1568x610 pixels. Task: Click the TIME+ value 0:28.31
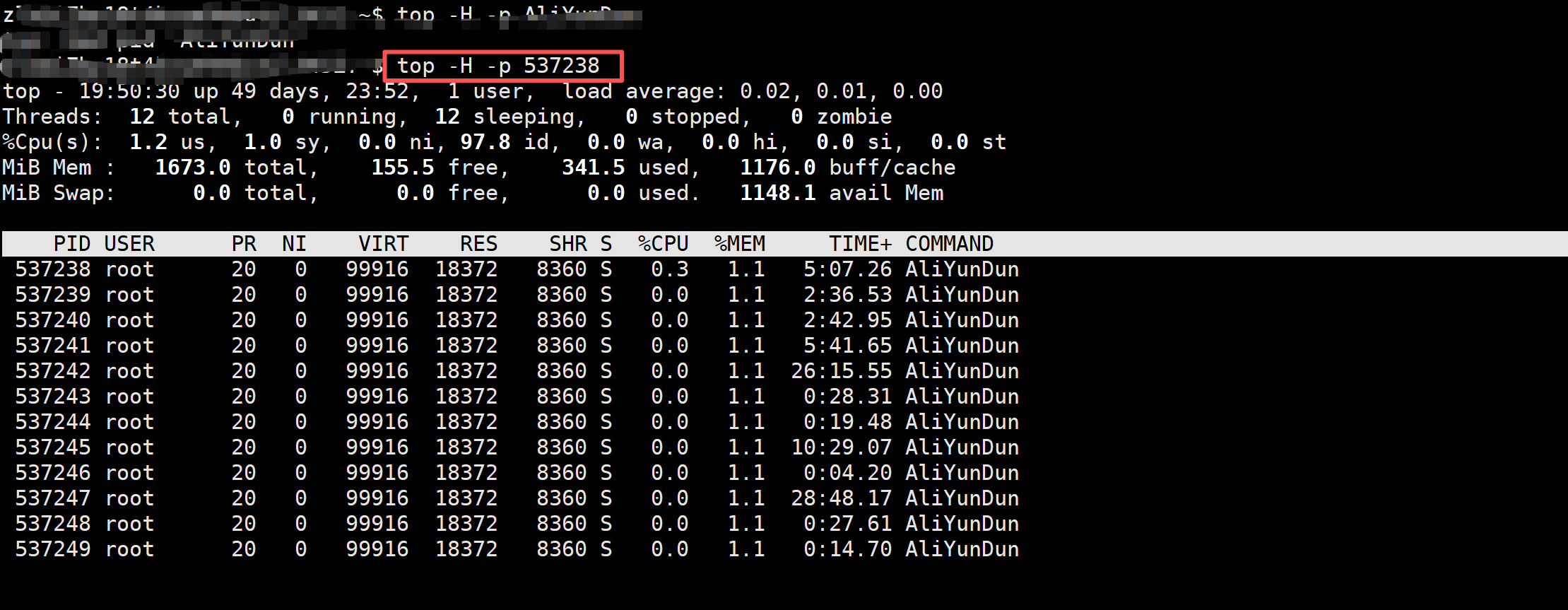click(847, 397)
